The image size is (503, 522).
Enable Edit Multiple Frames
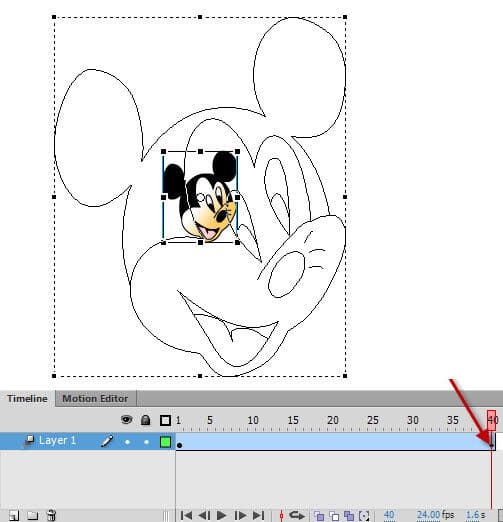click(x=349, y=516)
